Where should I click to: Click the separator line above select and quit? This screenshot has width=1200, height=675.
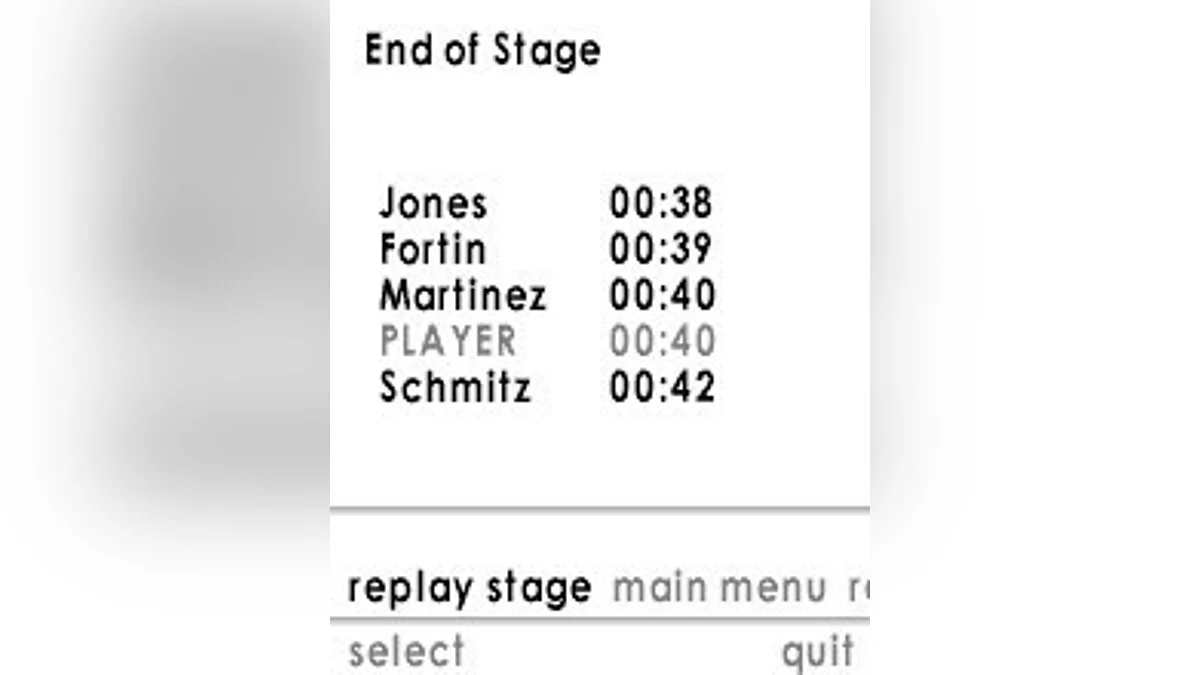[600, 622]
